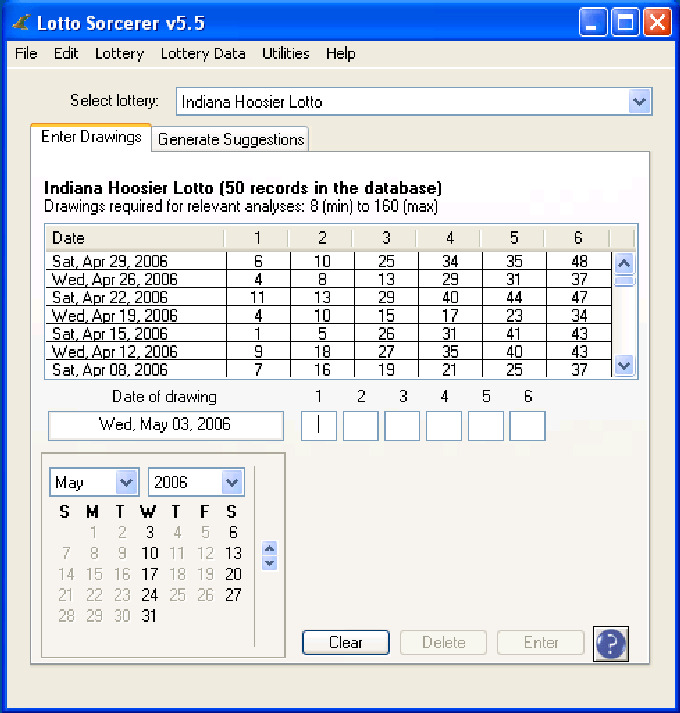680x713 pixels.
Task: Open the File menu
Action: [26, 54]
